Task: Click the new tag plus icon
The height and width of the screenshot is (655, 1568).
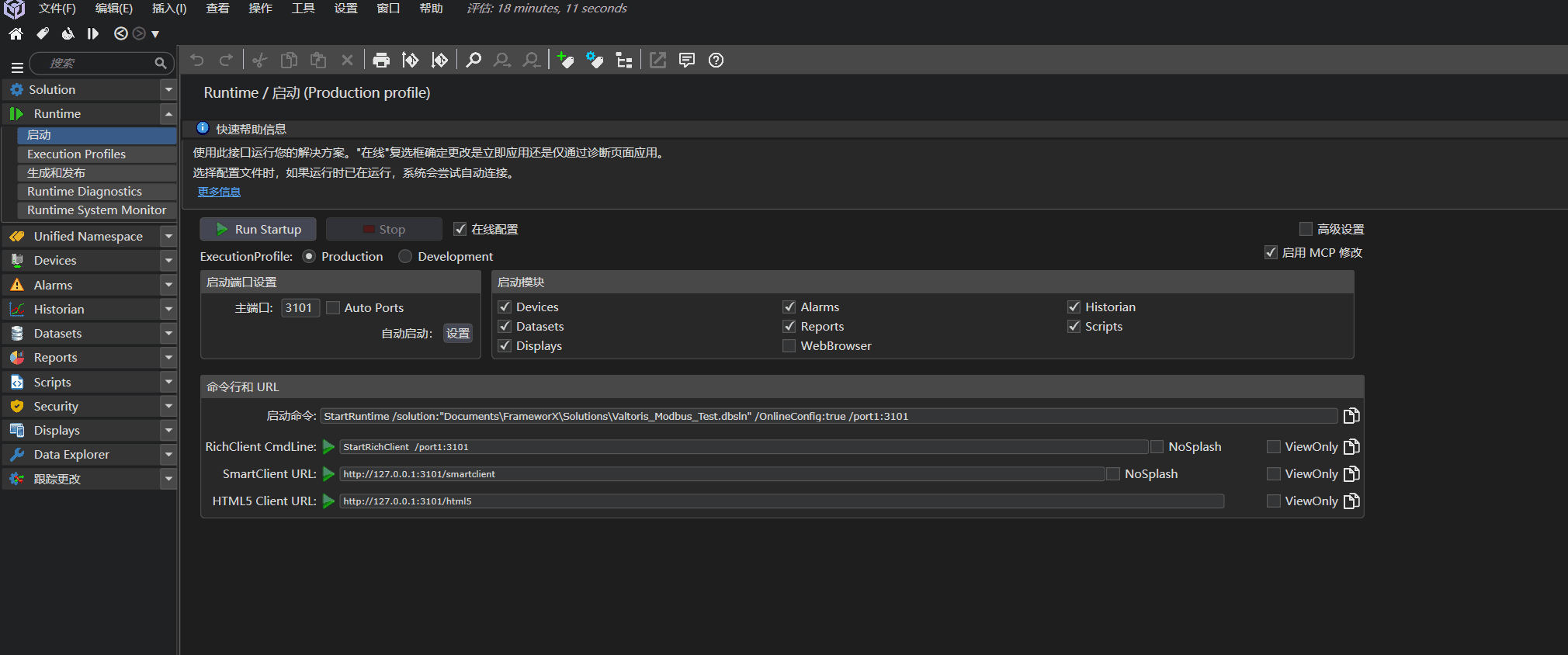Action: pos(566,60)
